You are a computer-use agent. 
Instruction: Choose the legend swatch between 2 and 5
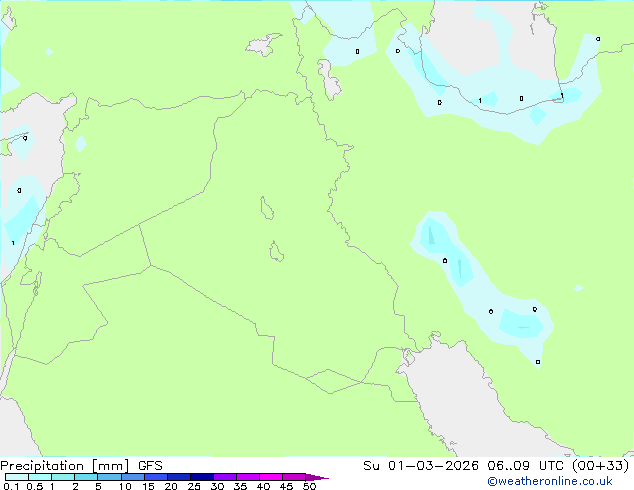(x=86, y=477)
